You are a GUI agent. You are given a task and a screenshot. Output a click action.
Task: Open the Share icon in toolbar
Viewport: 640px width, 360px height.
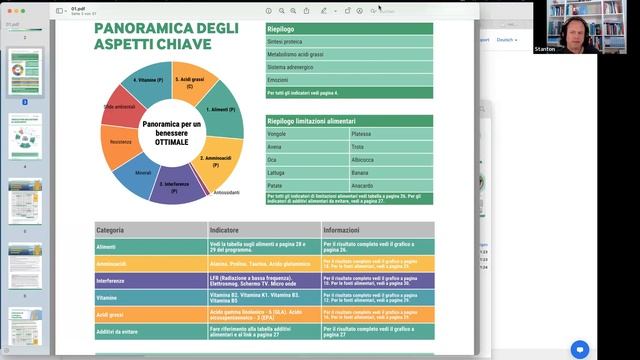coord(307,11)
